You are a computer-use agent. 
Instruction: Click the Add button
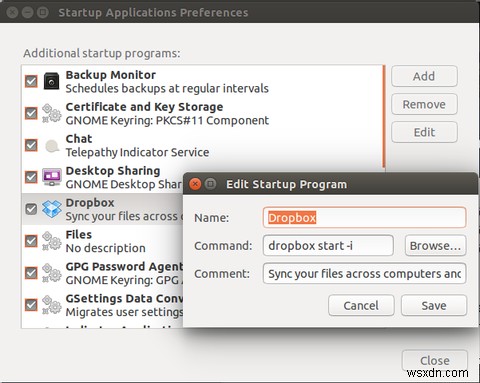tap(424, 76)
